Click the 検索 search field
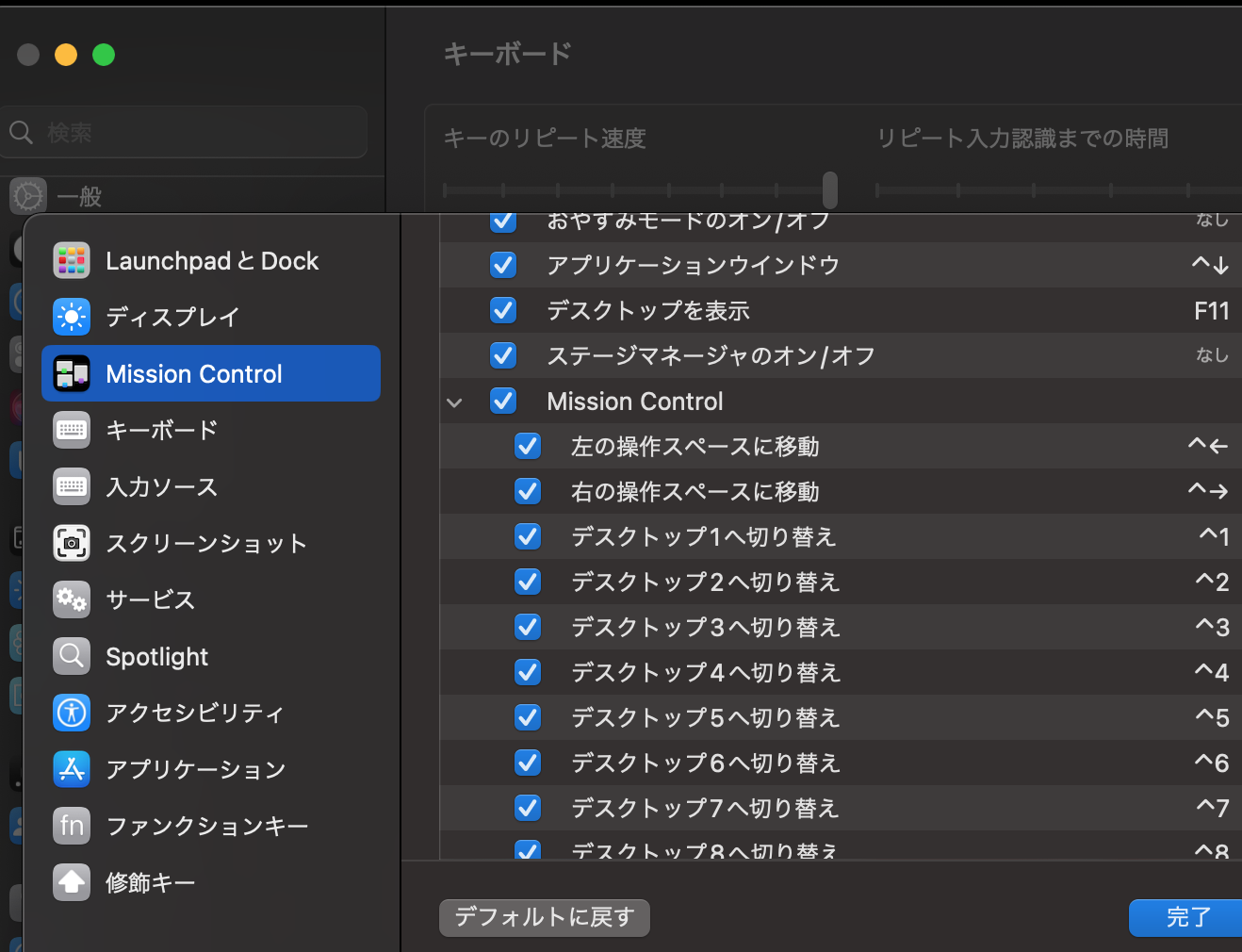The width and height of the screenshot is (1242, 952). (188, 133)
